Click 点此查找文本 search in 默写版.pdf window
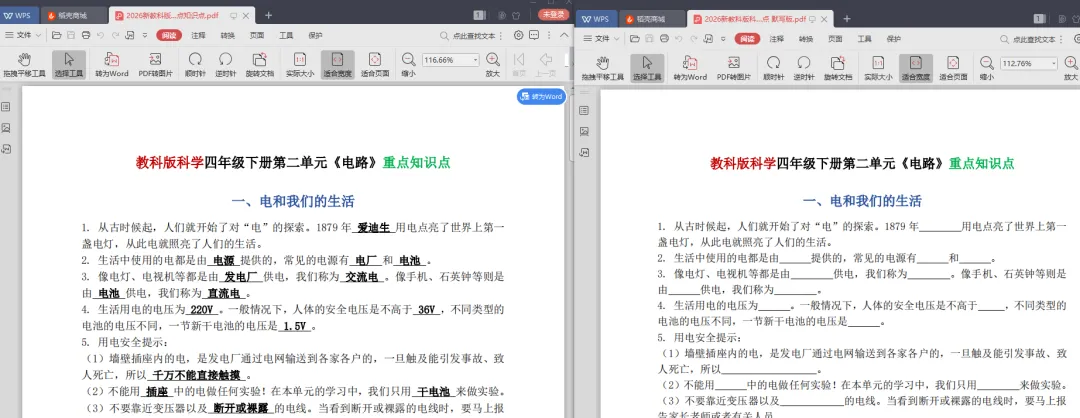1080x418 pixels. coord(1030,39)
